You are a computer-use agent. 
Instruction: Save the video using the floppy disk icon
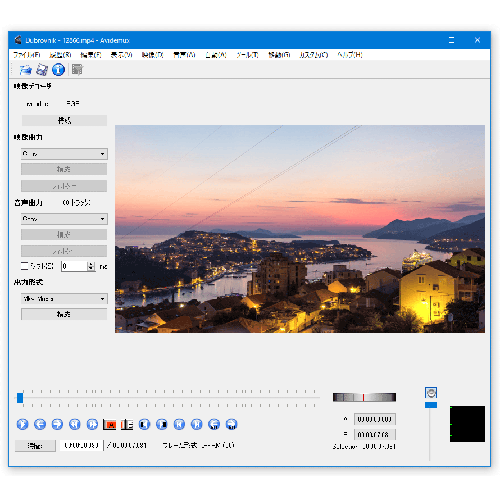[x=42, y=70]
